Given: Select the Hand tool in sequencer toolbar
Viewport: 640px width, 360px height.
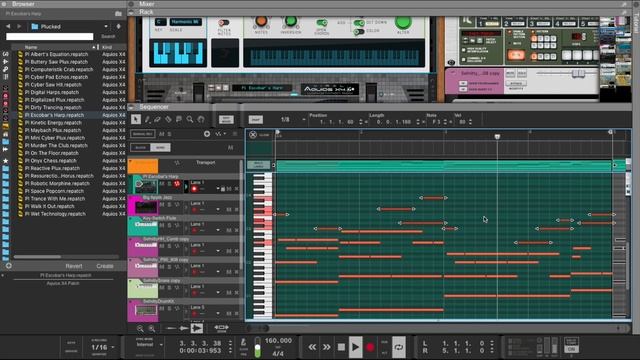Looking at the screenshot, I should [x=201, y=120].
